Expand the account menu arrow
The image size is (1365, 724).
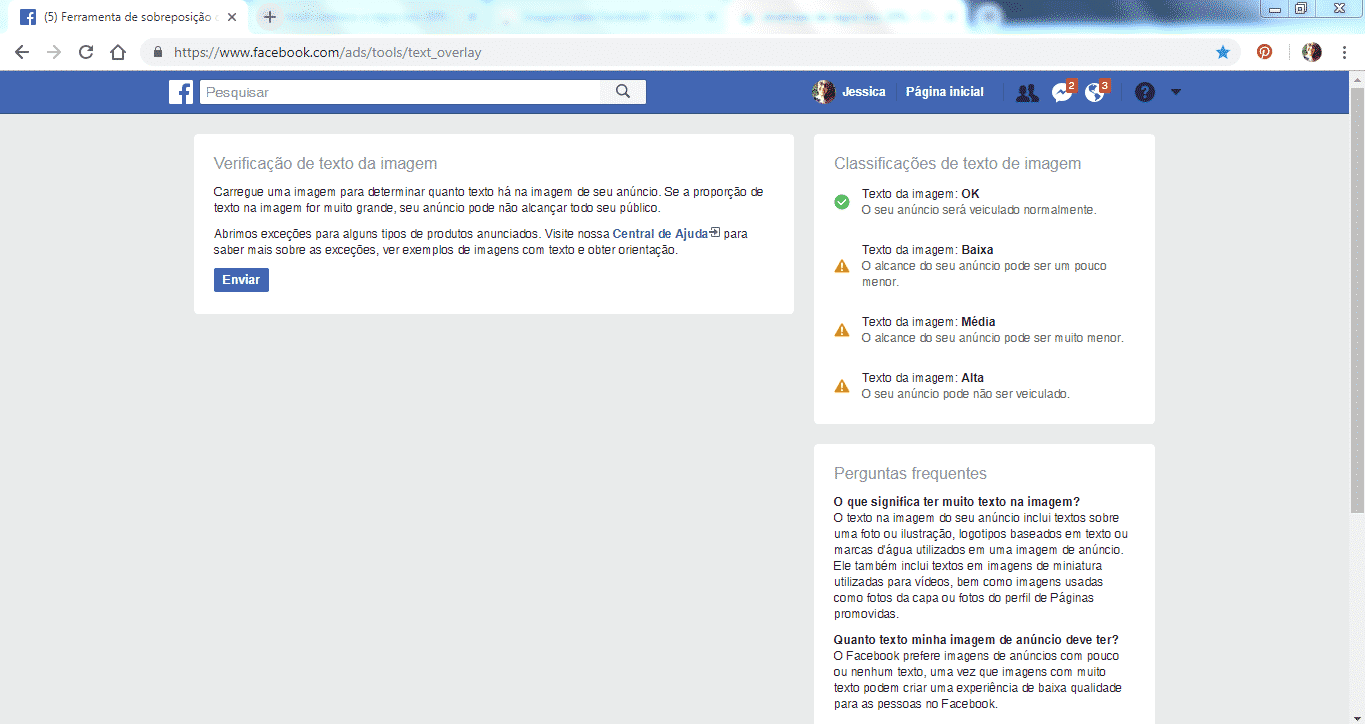1175,92
